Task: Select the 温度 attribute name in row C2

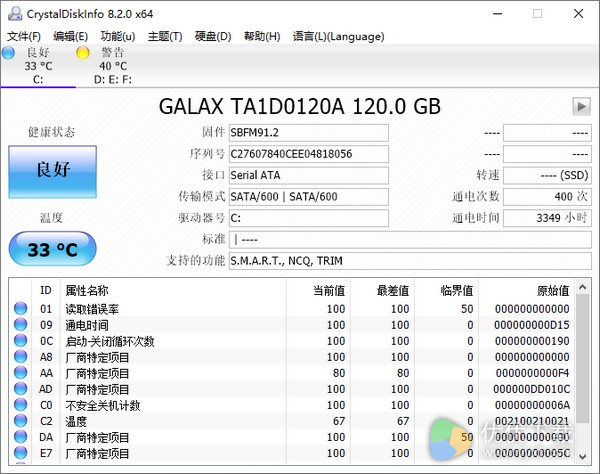Action: (x=76, y=422)
